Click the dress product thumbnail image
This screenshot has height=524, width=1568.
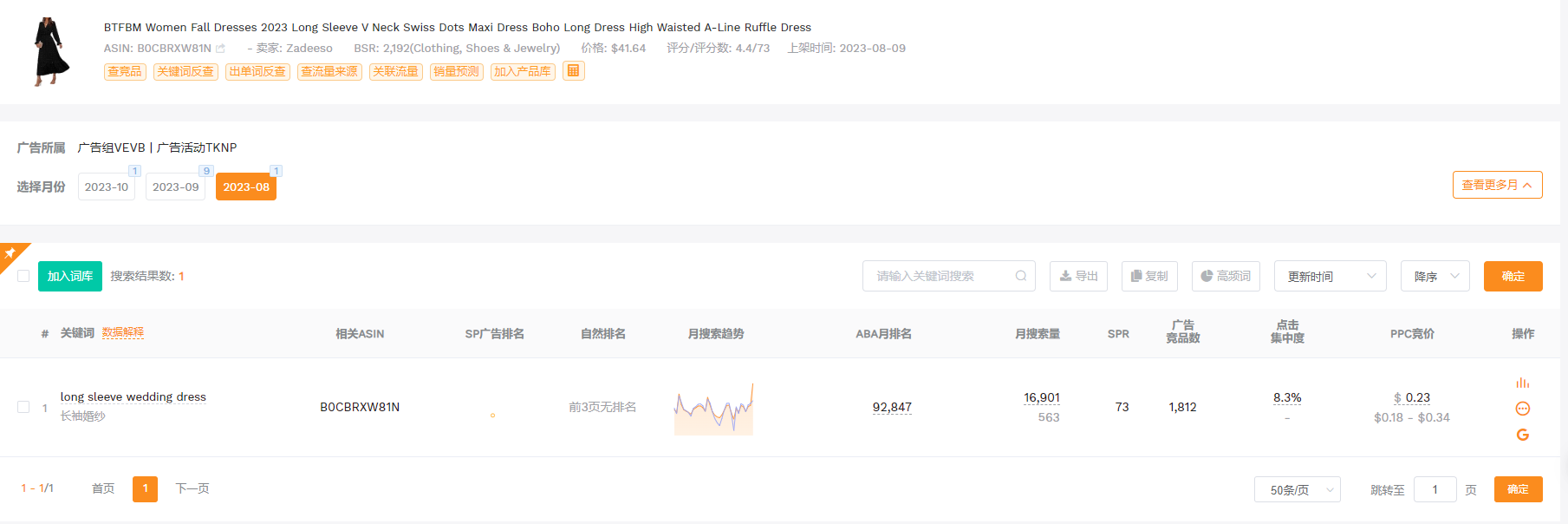coord(49,51)
